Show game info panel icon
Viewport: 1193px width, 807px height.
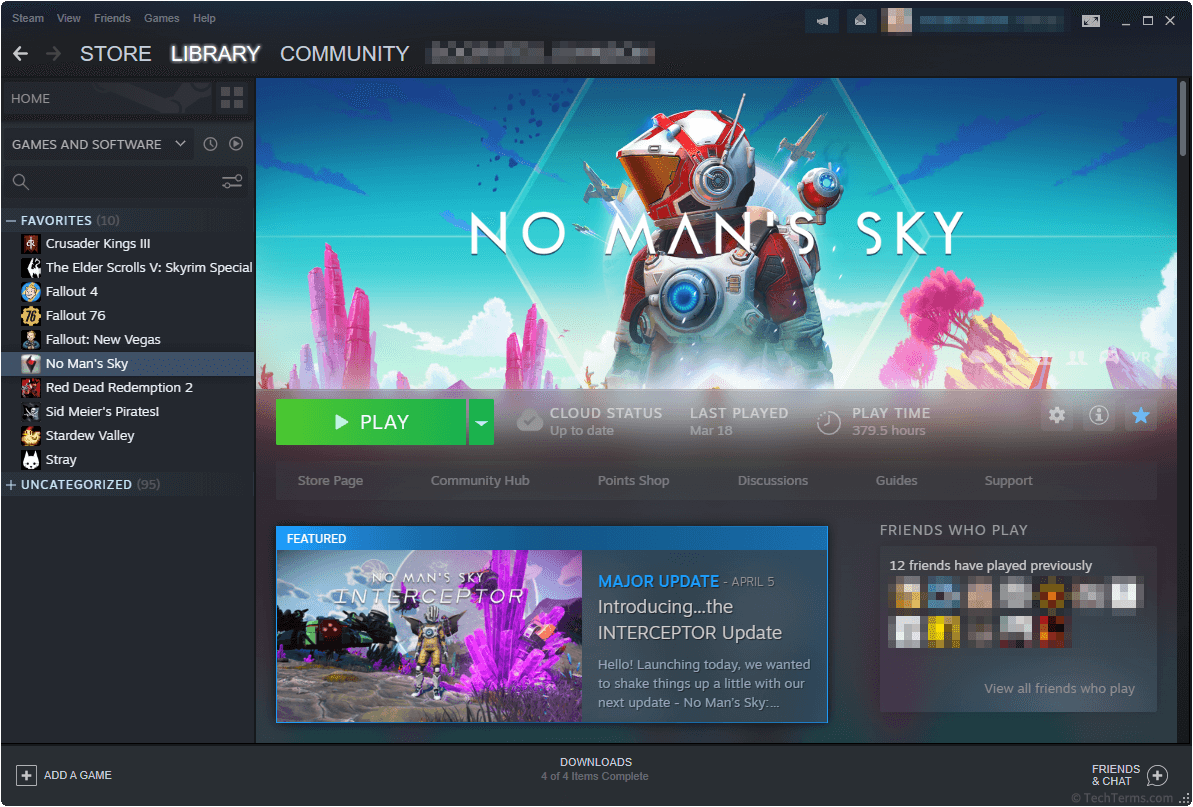(x=1099, y=415)
